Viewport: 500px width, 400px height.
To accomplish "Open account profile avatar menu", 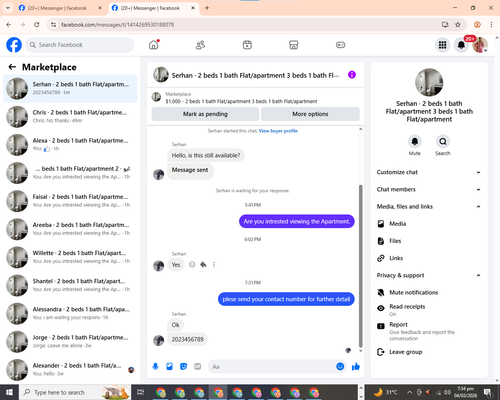I will (480, 45).
